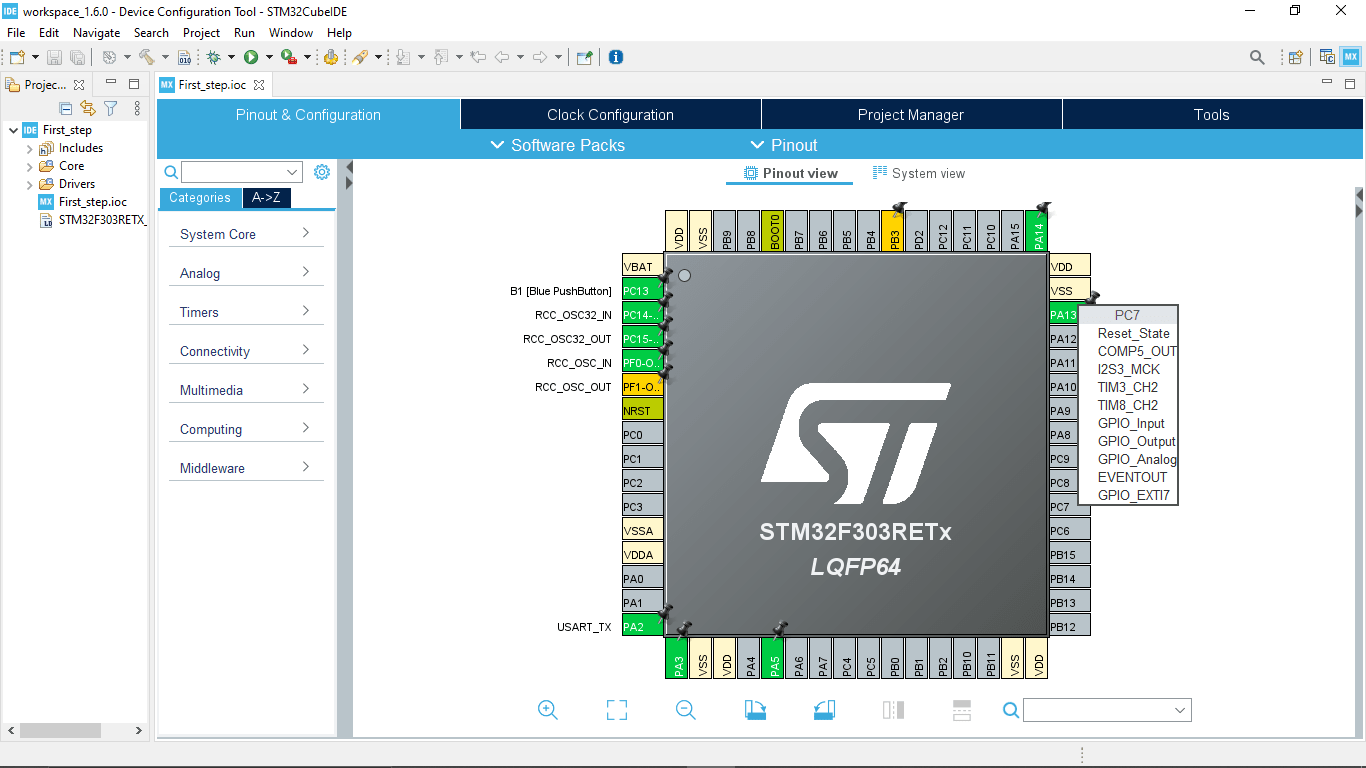Switch to Device Configuration Tool perspective
Image resolution: width=1366 pixels, height=768 pixels.
[1350, 57]
